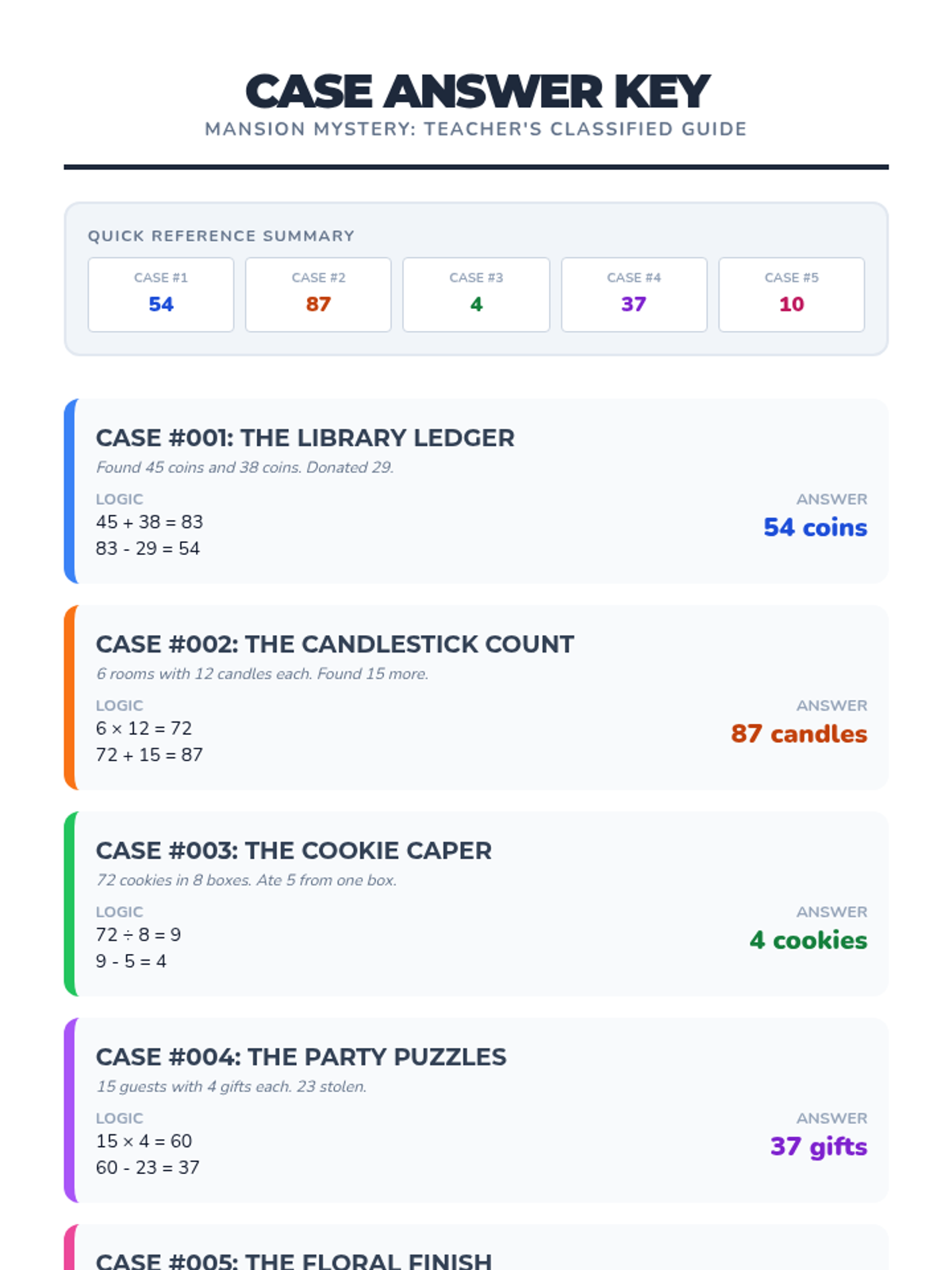The image size is (952, 1270).
Task: Select the Case #2 summary card
Action: coord(318,294)
